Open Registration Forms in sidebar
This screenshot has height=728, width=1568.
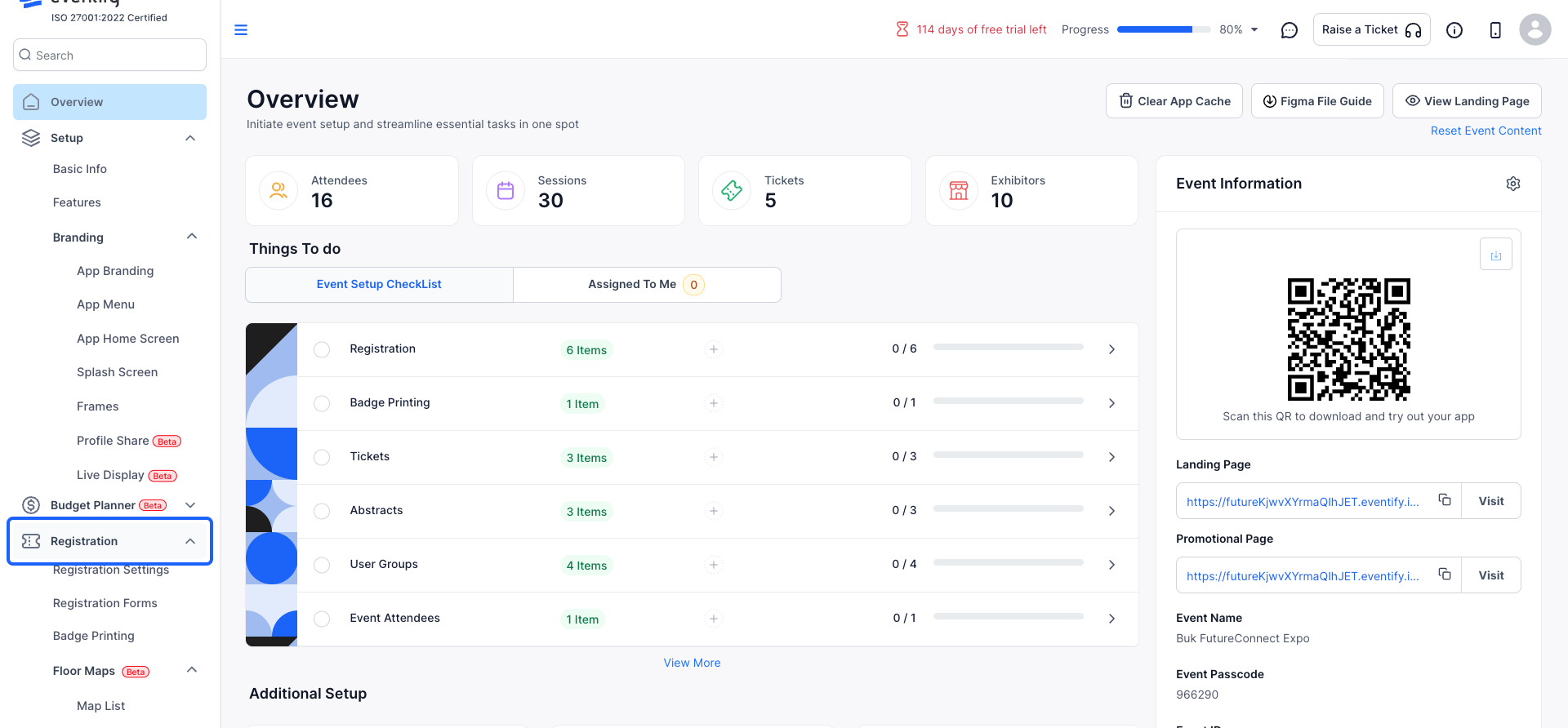coord(105,603)
